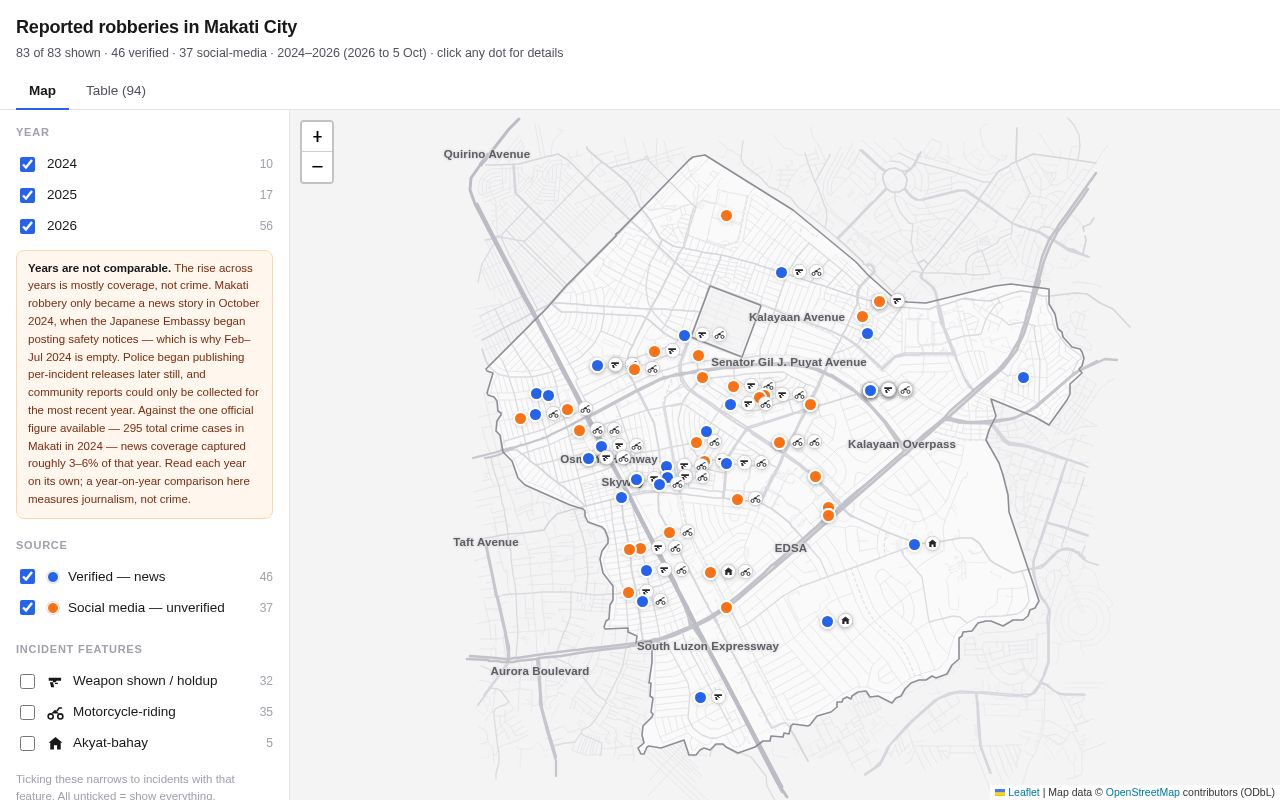Click the EDSA map label
Viewport: 1280px width, 800px height.
pyautogui.click(x=791, y=548)
